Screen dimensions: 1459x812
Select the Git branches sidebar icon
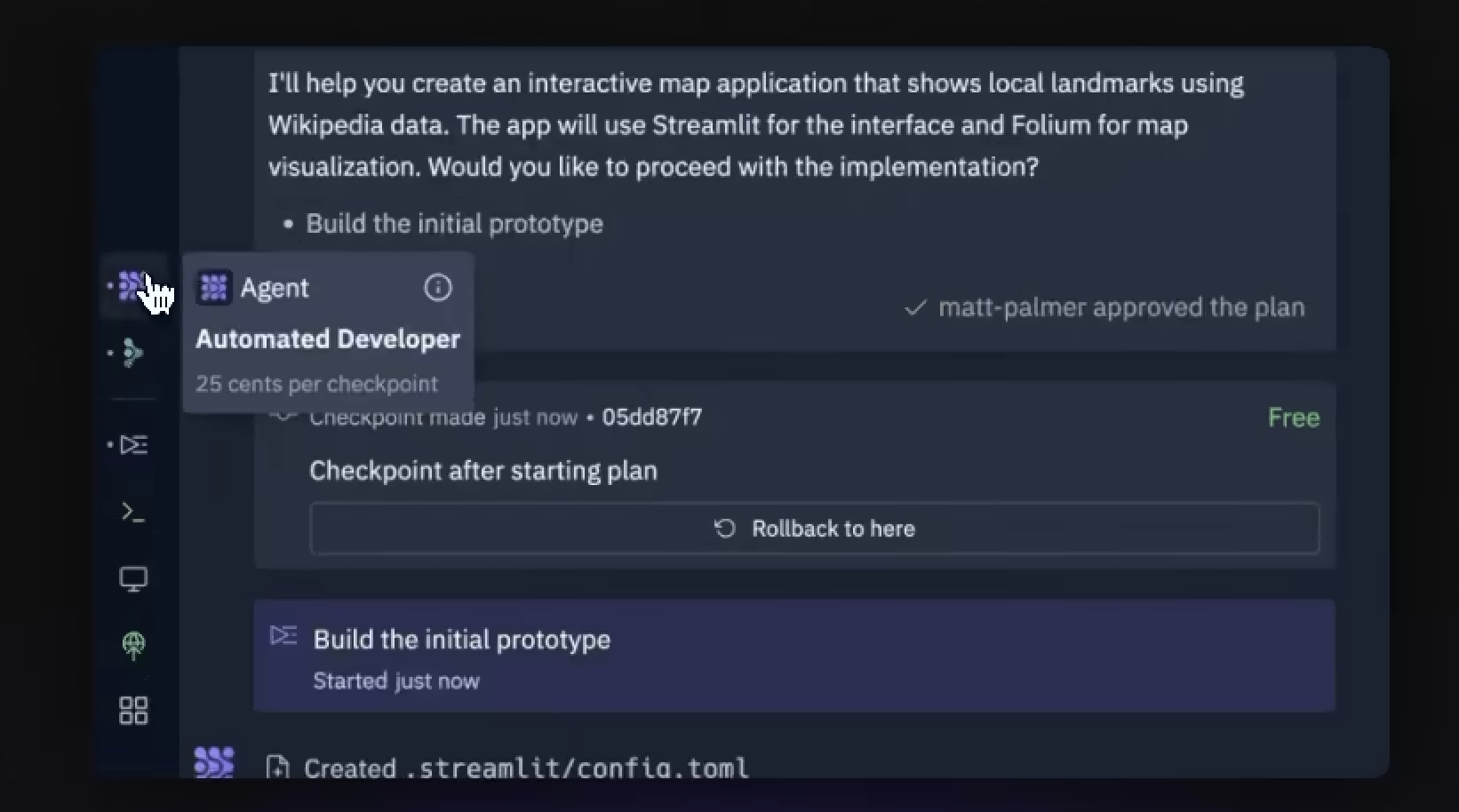133,354
